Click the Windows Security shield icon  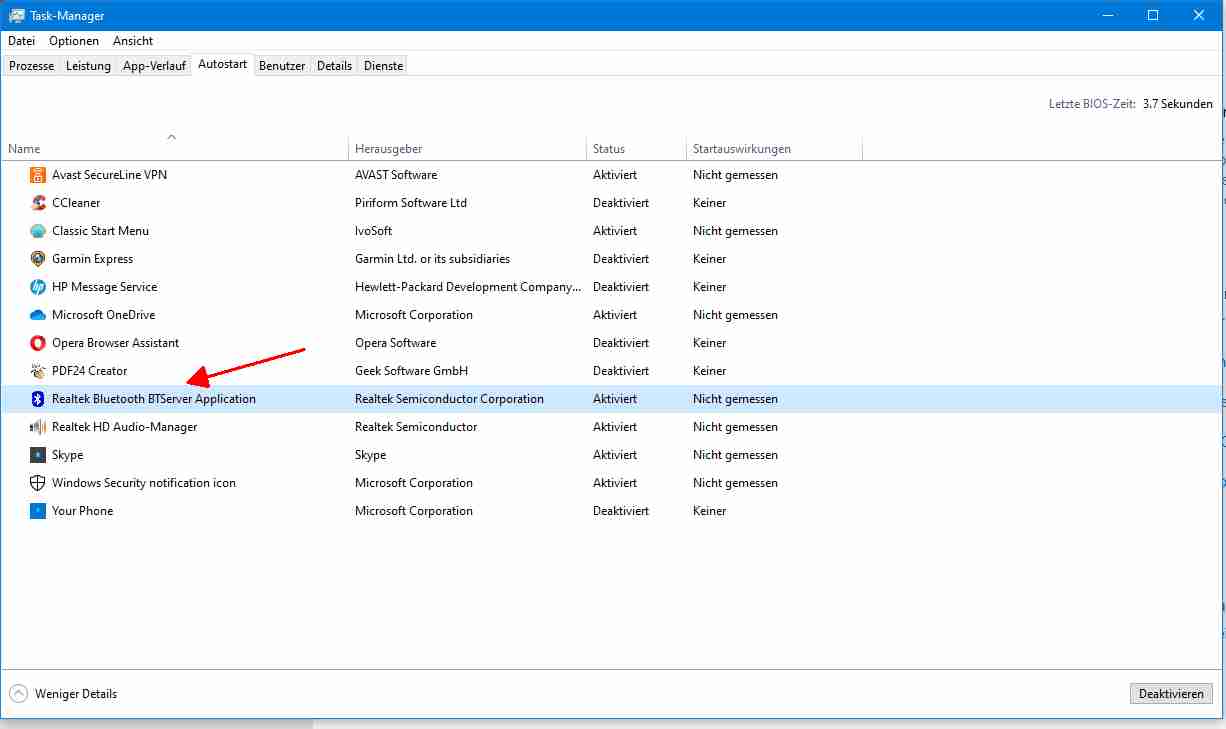pos(38,483)
